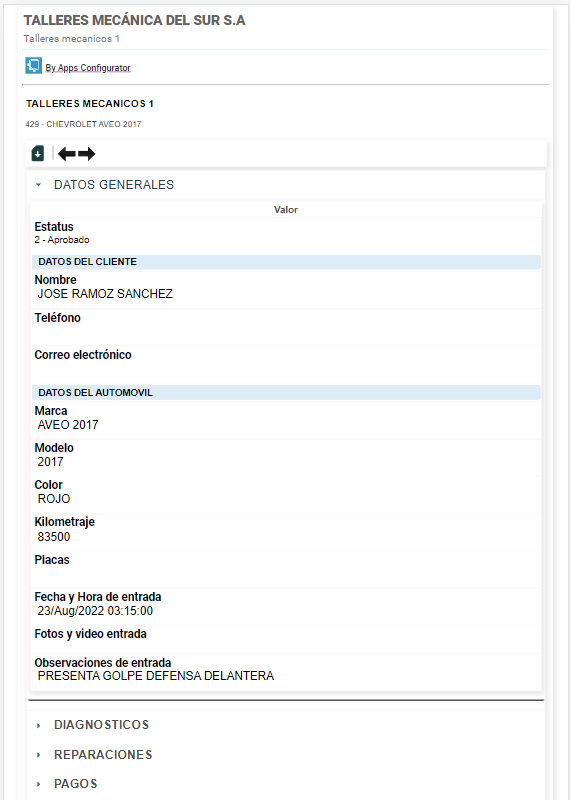The width and height of the screenshot is (571, 800).
Task: Expand the DIAGNOSTICOS section
Action: [x=102, y=725]
